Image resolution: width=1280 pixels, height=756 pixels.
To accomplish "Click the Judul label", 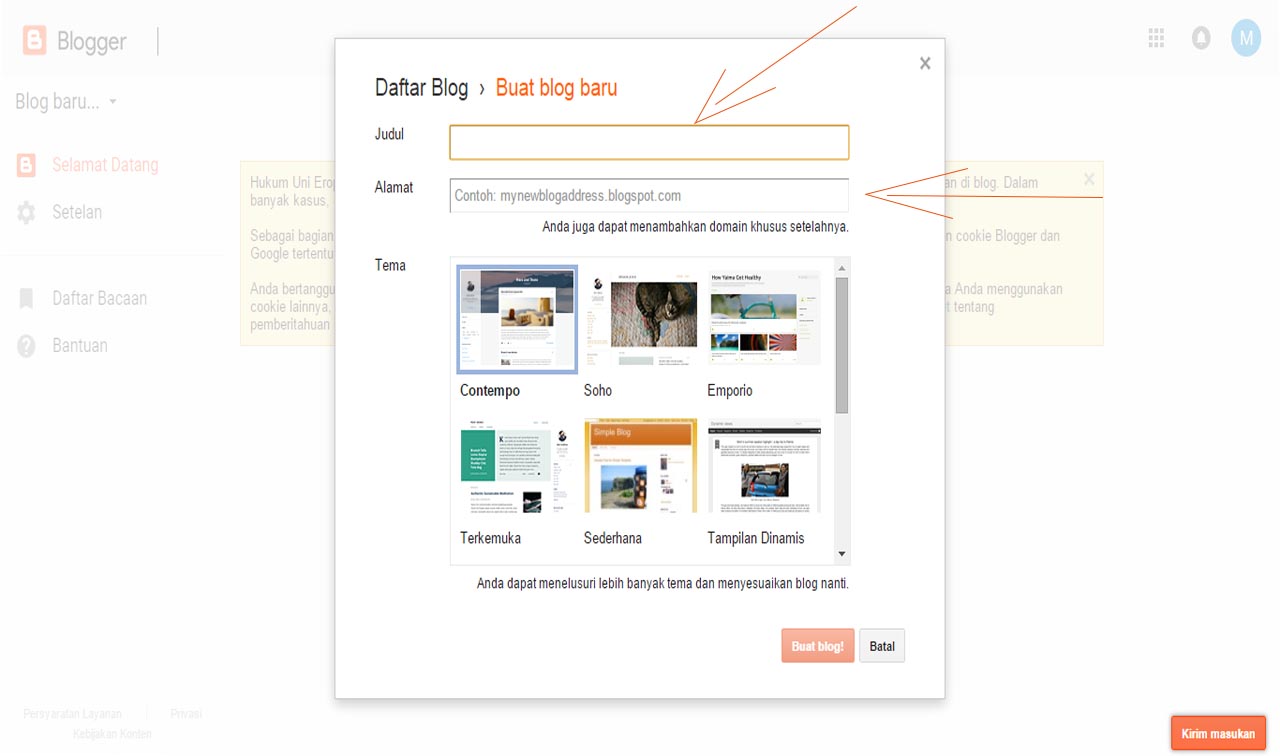I will pyautogui.click(x=389, y=134).
